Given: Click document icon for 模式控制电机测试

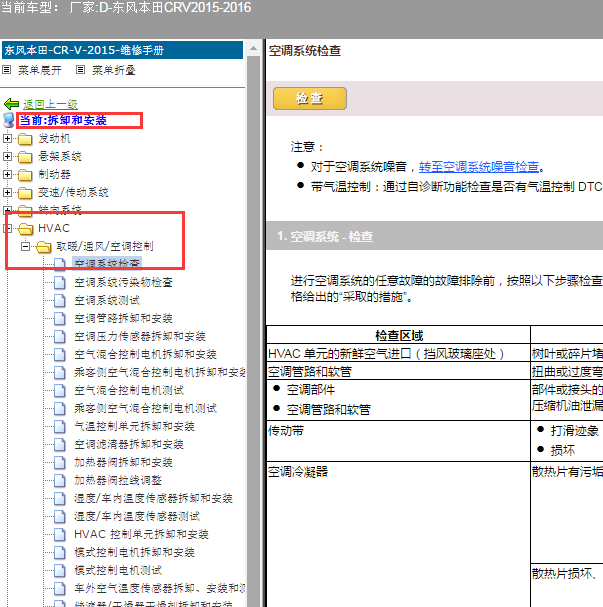Looking at the screenshot, I should [x=60, y=571].
